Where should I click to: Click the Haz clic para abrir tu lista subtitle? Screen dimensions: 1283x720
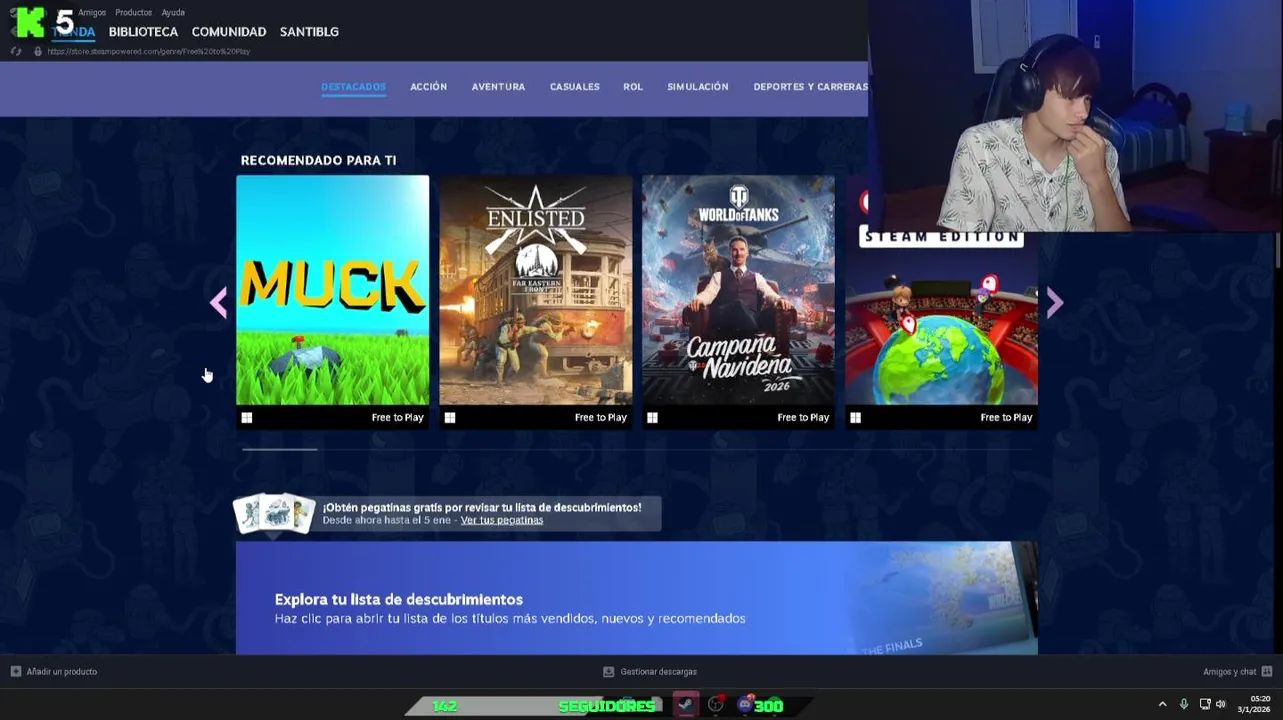(510, 619)
